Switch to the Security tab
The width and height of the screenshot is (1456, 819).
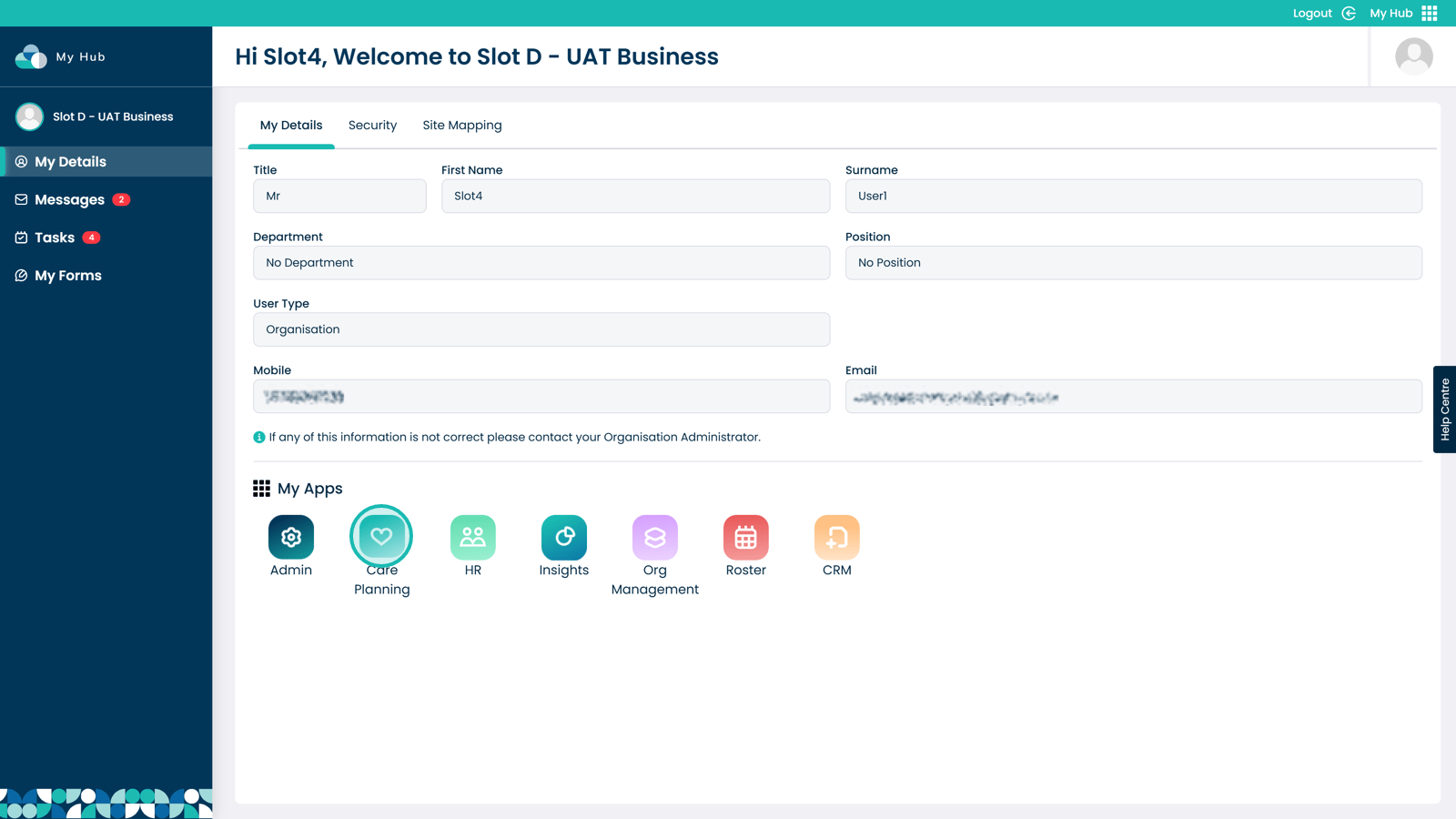[x=372, y=126]
